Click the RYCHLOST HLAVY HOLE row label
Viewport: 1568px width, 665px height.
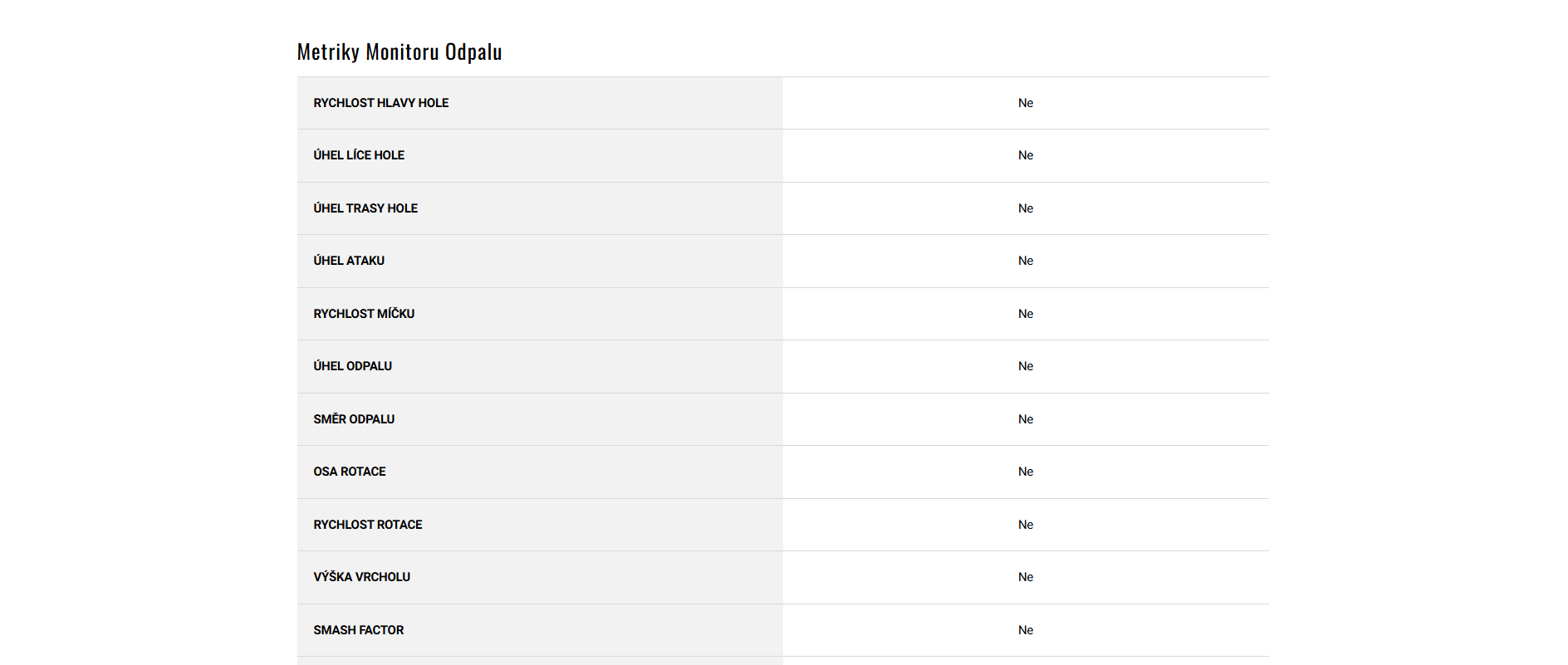[380, 103]
